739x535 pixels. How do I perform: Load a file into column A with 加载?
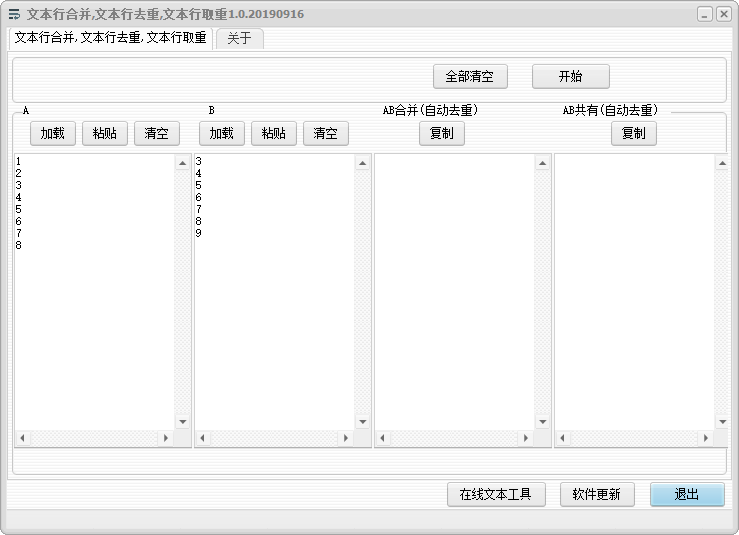pyautogui.click(x=53, y=133)
